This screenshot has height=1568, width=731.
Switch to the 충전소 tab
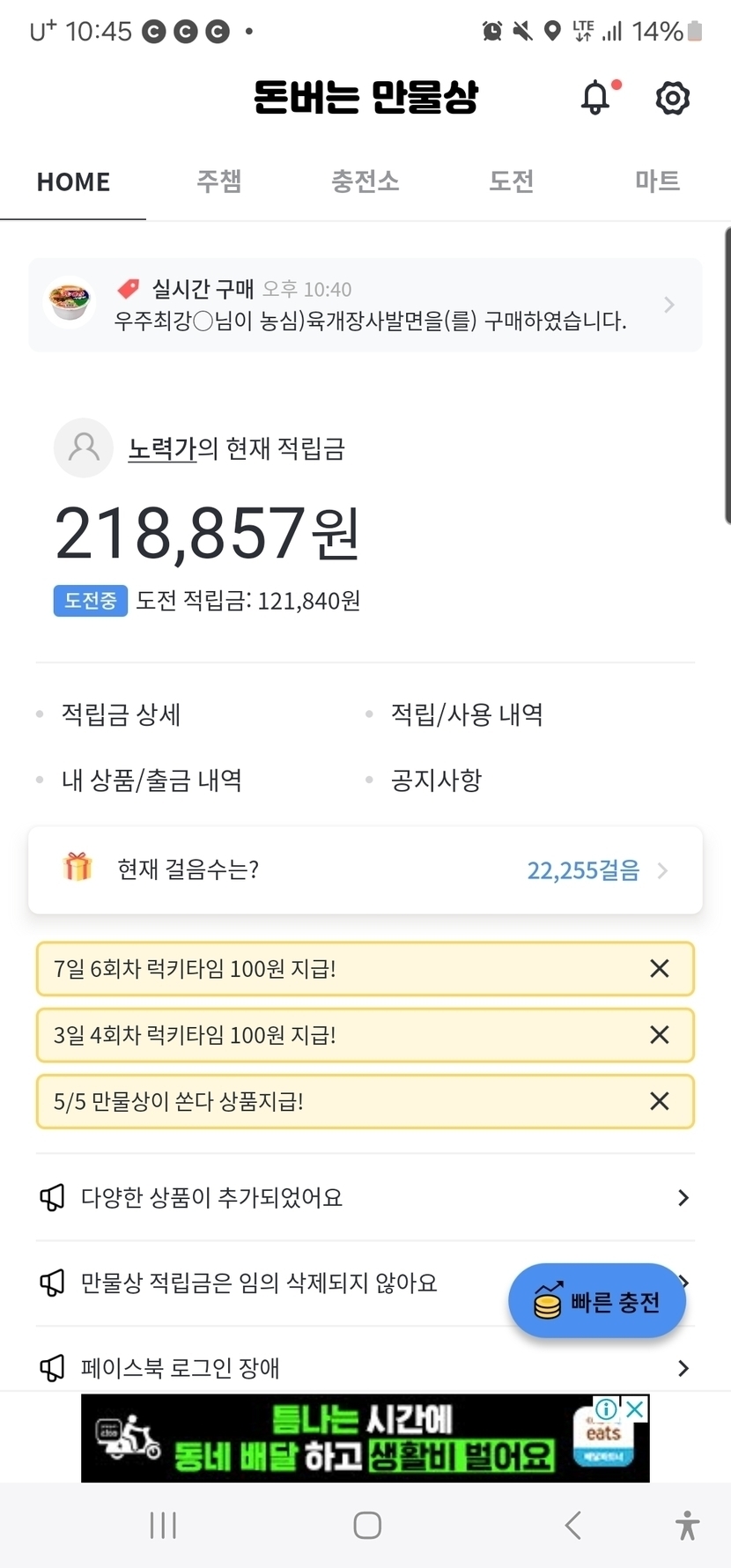[365, 181]
